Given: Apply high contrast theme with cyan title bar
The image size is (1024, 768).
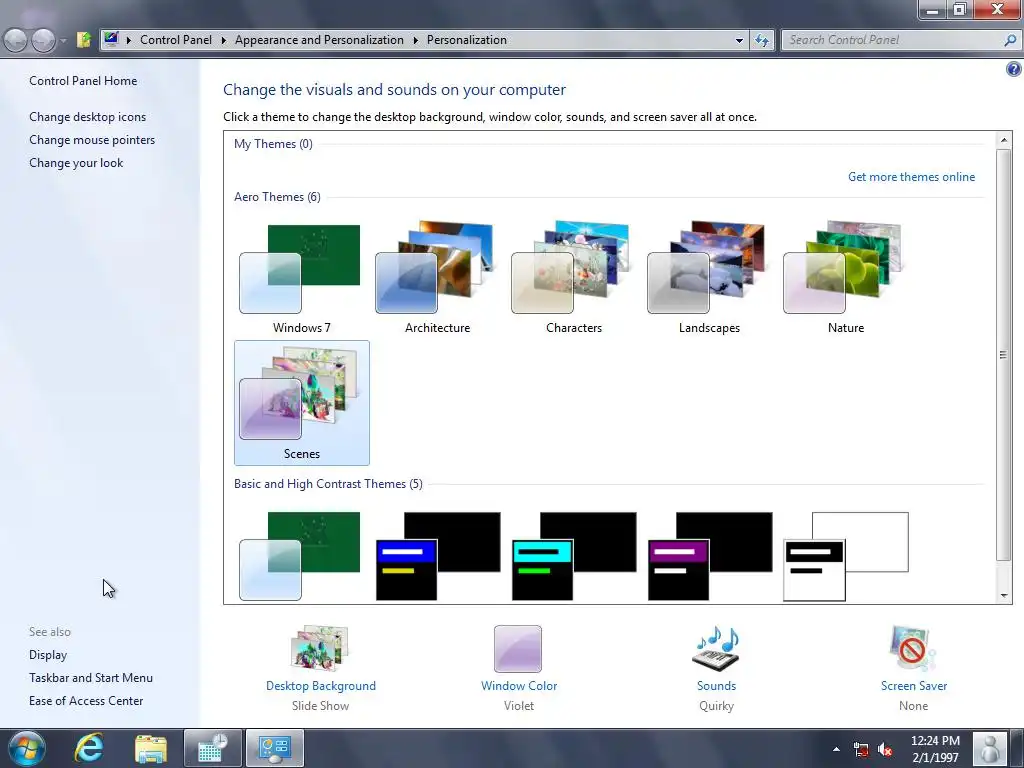Looking at the screenshot, I should (x=574, y=556).
